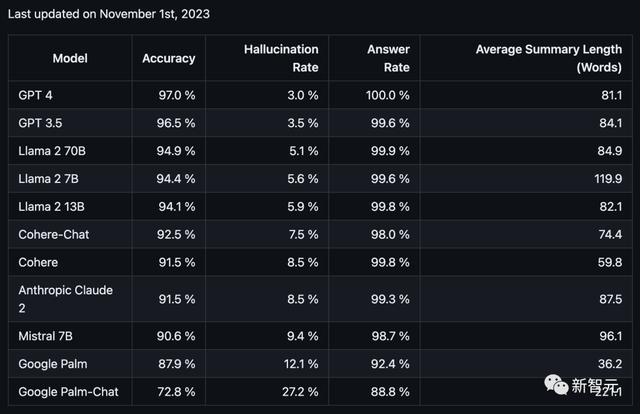Click the 新智元 watermark text

pyautogui.click(x=595, y=385)
